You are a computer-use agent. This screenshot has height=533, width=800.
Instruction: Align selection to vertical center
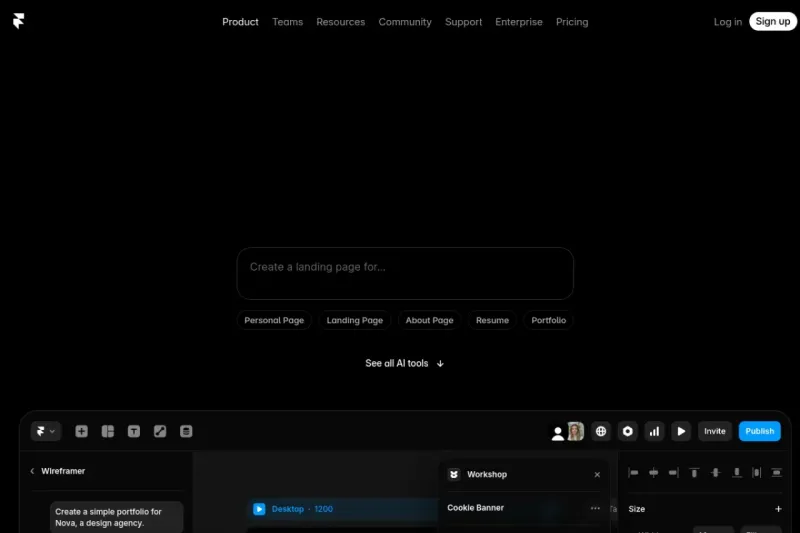tap(715, 473)
